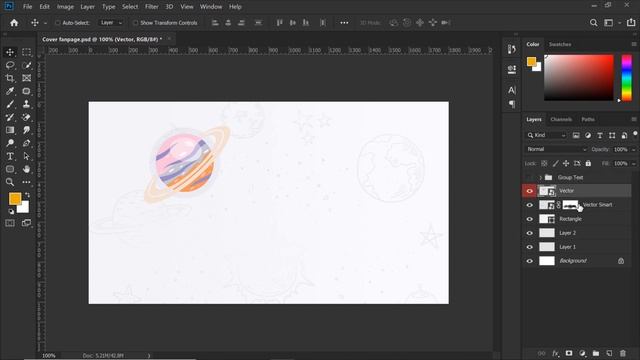The height and width of the screenshot is (360, 640).
Task: Toggle Quick Mask mode icon
Action: (x=10, y=223)
